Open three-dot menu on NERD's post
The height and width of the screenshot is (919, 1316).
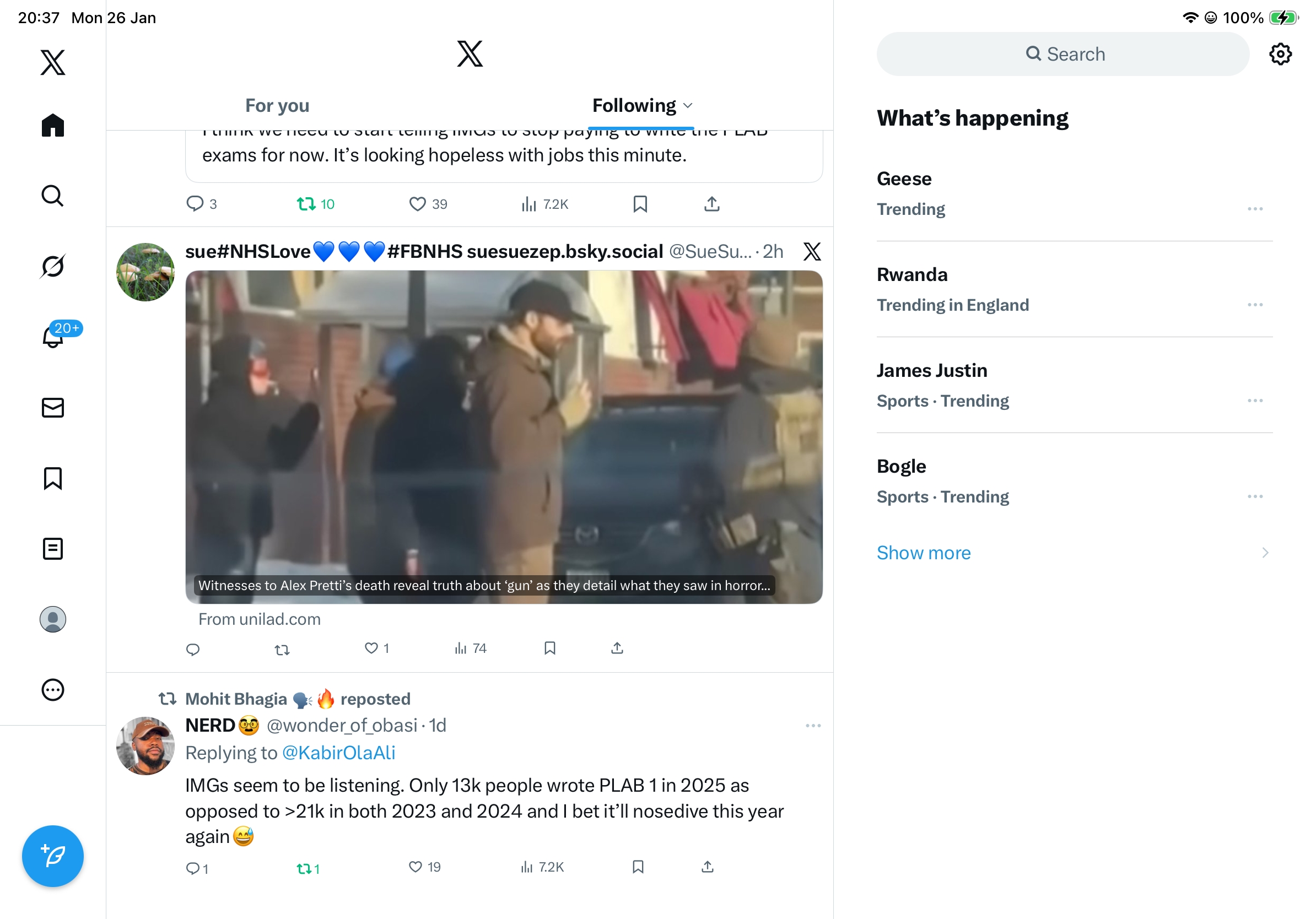(813, 726)
